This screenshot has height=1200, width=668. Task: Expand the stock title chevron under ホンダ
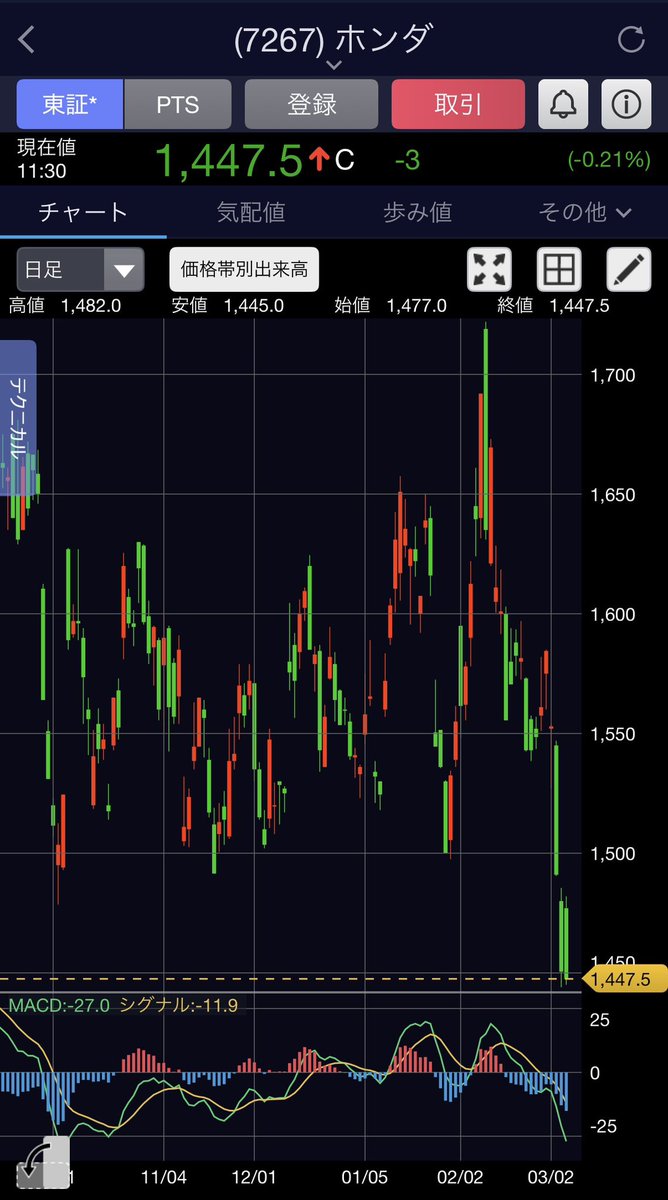click(334, 65)
